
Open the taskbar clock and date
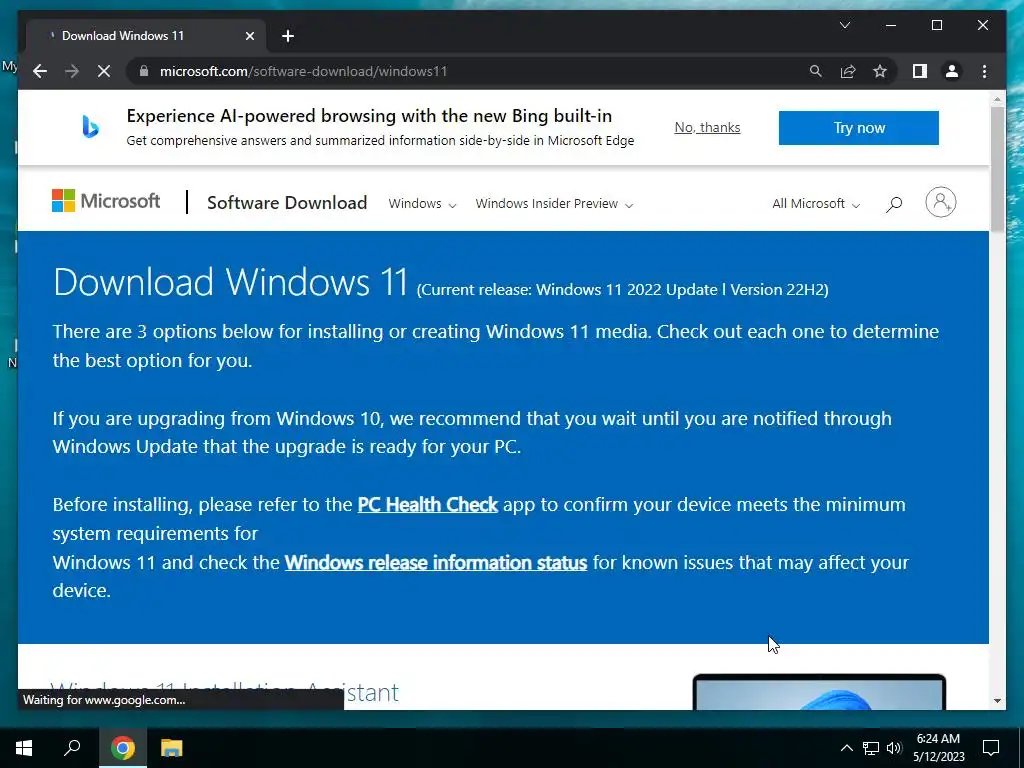click(938, 748)
